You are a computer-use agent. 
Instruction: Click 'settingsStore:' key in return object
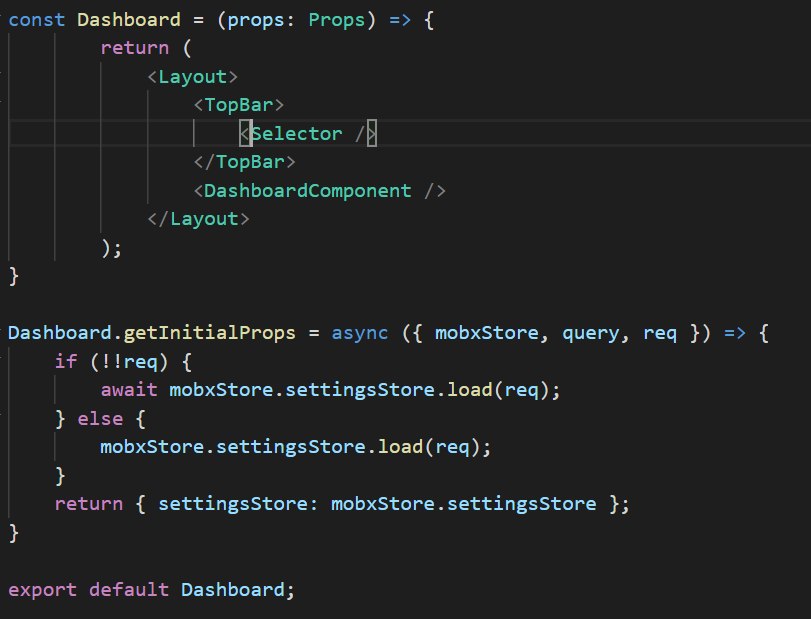coord(238,504)
